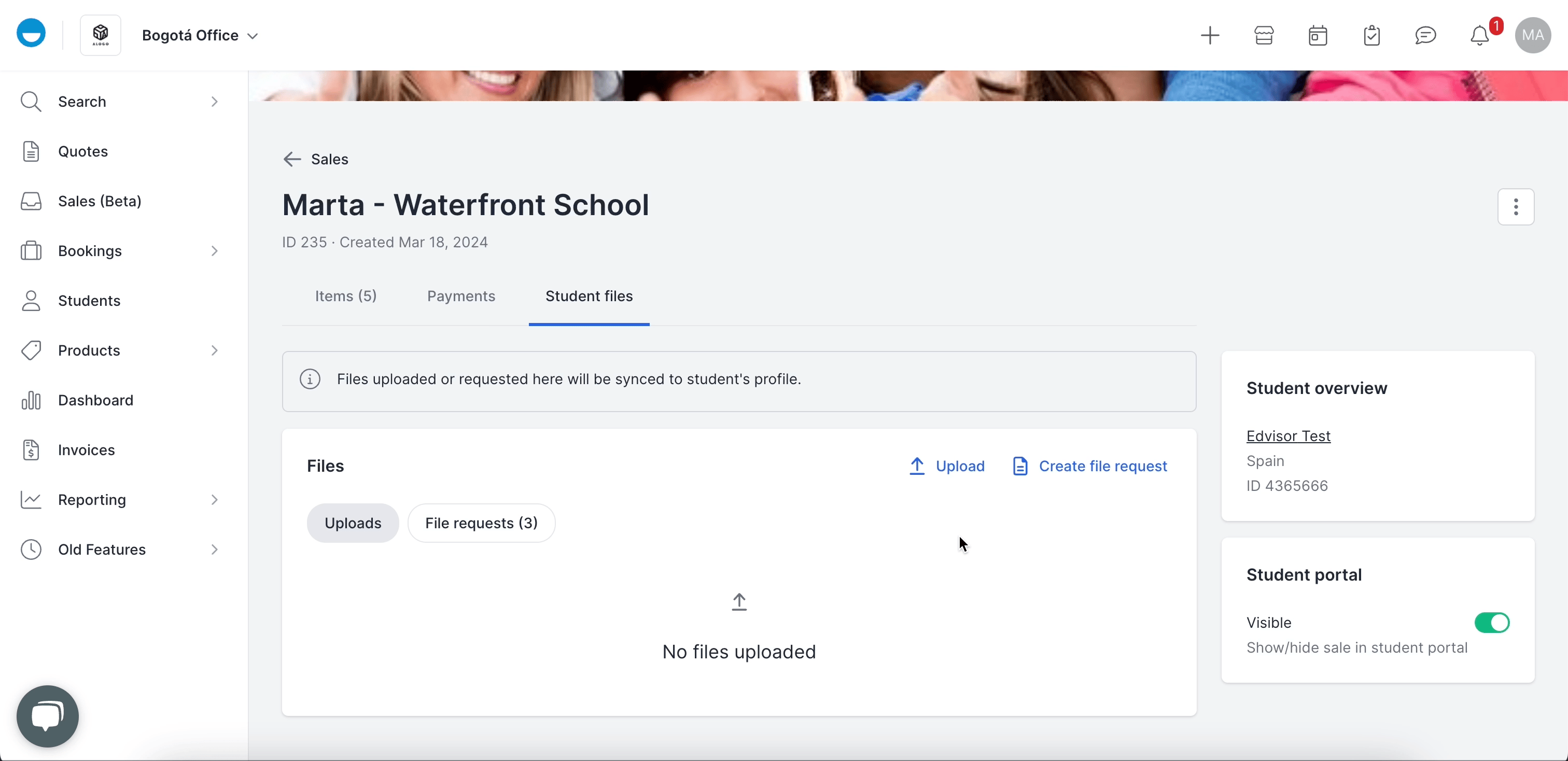Click Upload to add a file
Image resolution: width=1568 pixels, height=761 pixels.
[946, 466]
